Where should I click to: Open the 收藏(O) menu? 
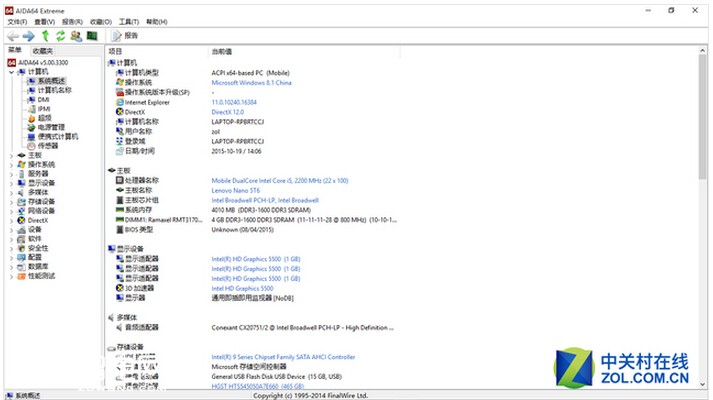click(x=100, y=22)
